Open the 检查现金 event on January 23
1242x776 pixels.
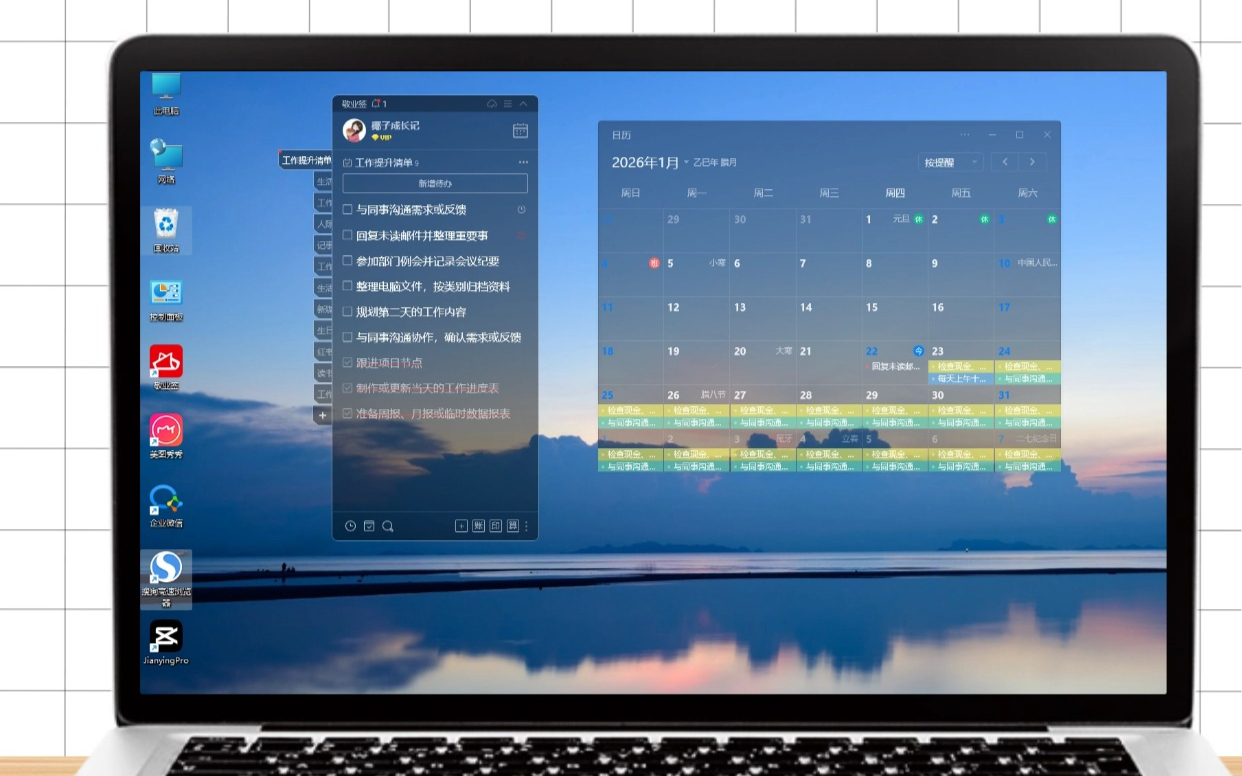pos(961,367)
